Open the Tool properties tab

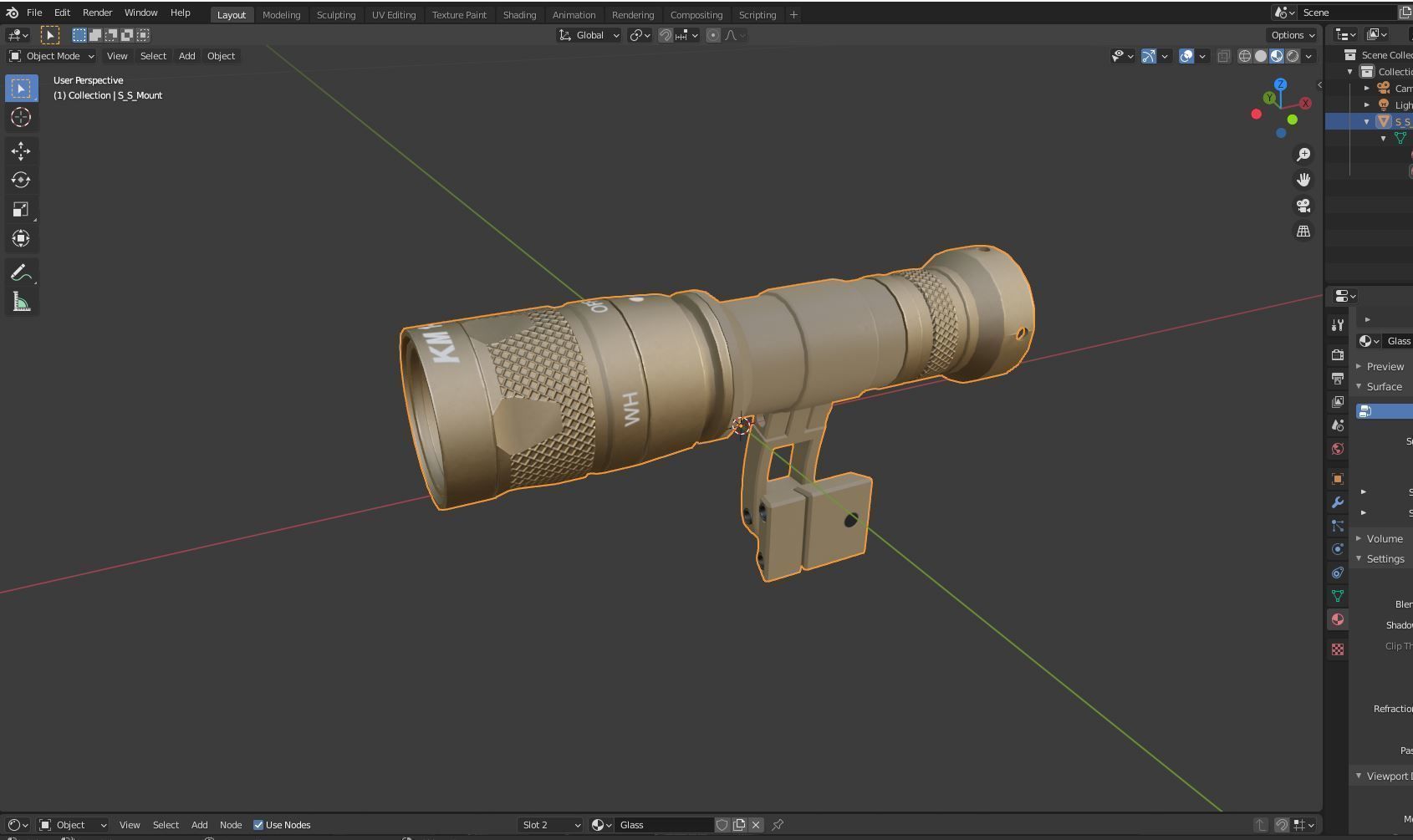tap(1338, 325)
